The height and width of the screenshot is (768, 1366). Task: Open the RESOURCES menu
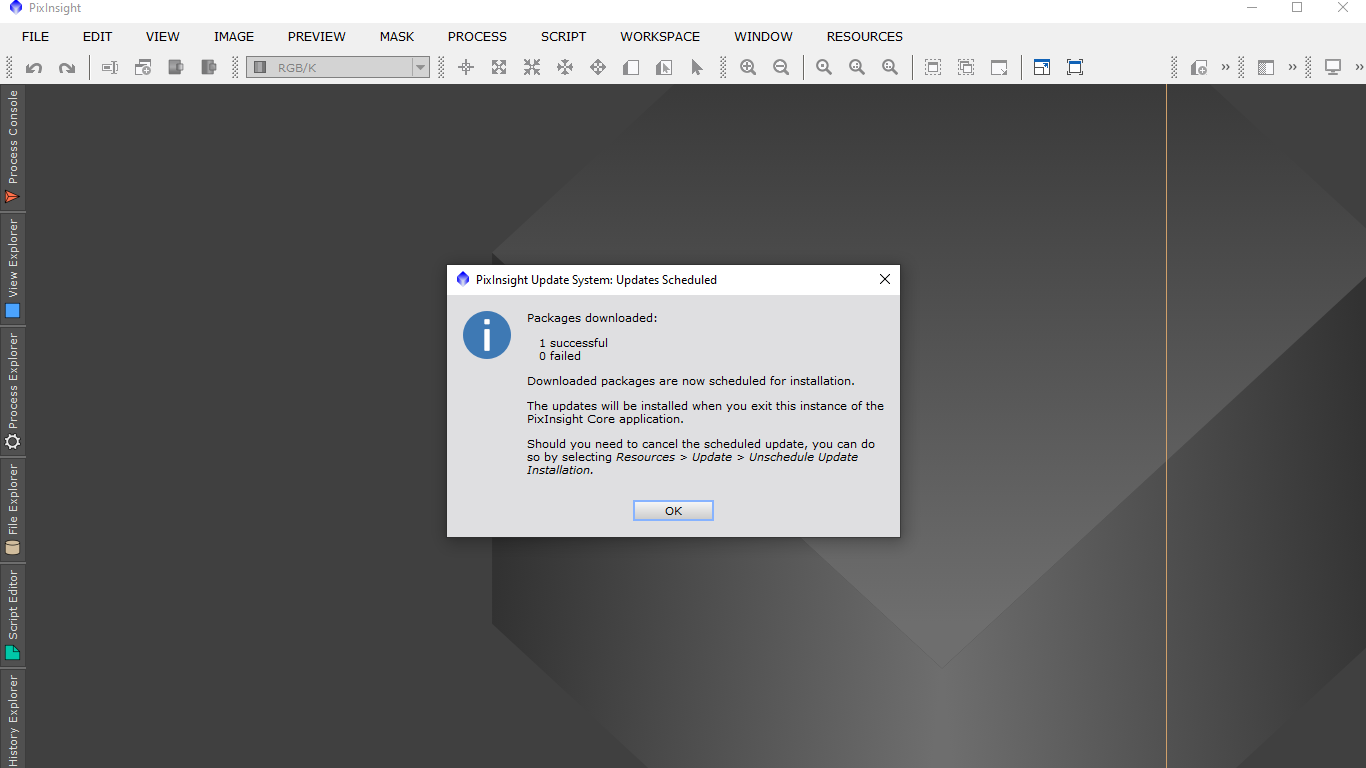[x=864, y=36]
